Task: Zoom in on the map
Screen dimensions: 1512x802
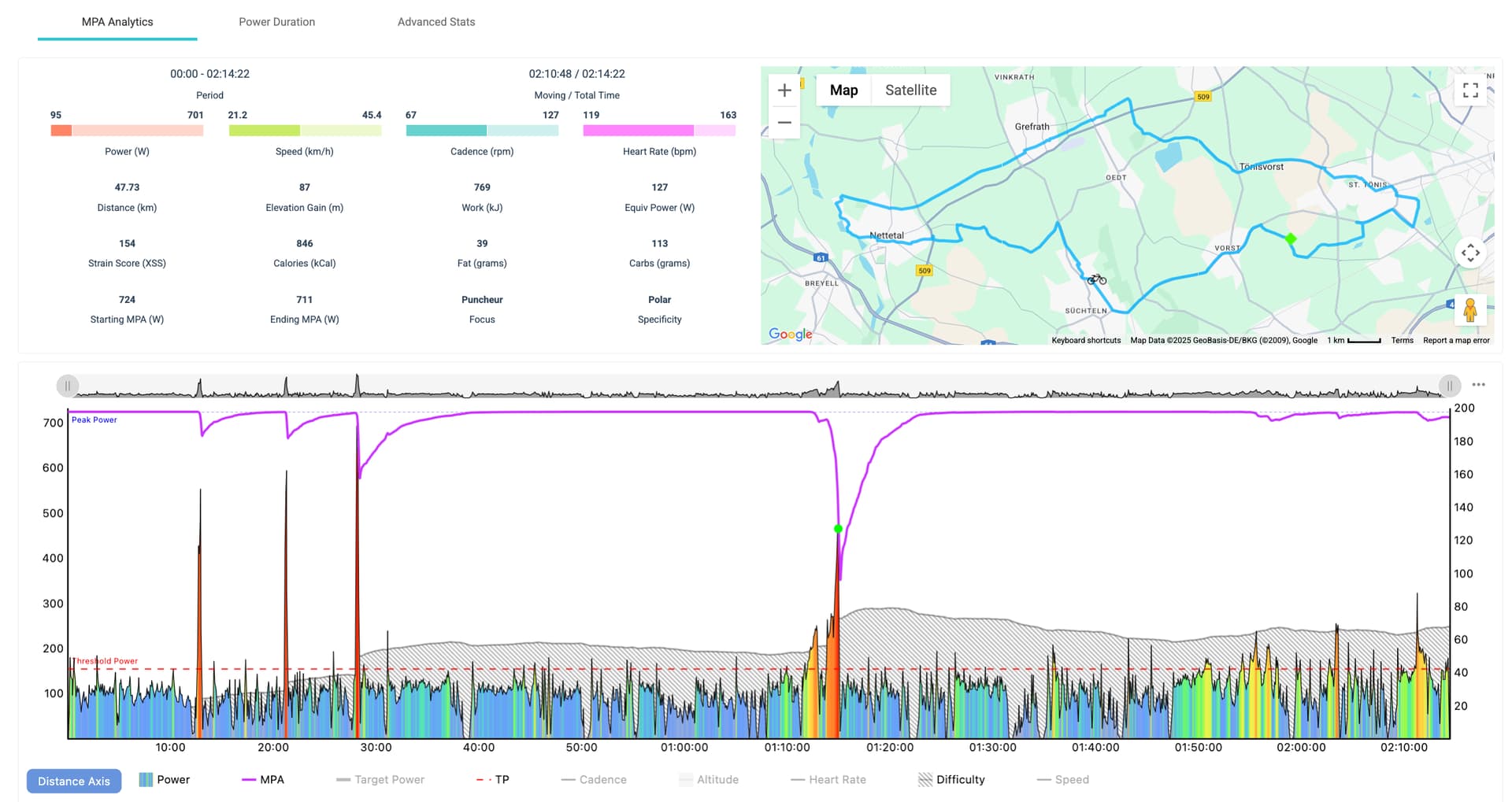Action: tap(784, 91)
